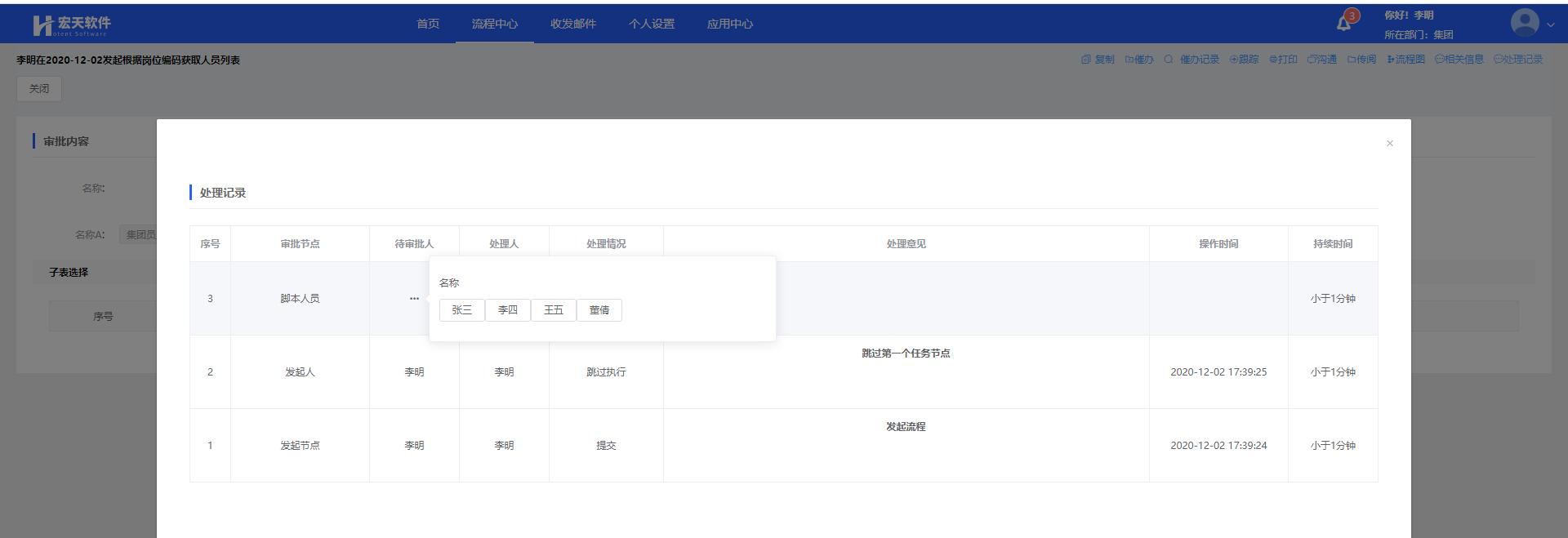Viewport: 1568px width, 538px height.
Task: Switch to the 收发邮件 tab
Action: pos(572,24)
